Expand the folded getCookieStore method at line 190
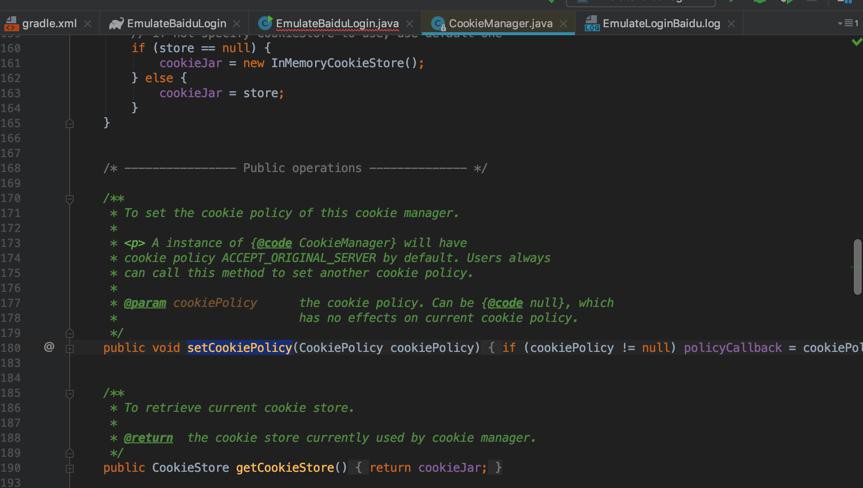This screenshot has width=863, height=488. pyautogui.click(x=69, y=468)
